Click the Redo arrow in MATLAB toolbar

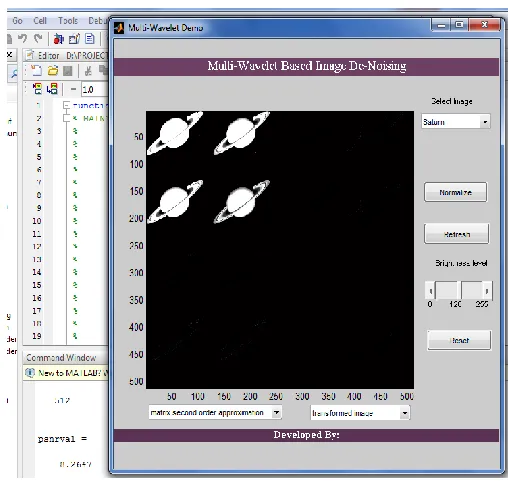(x=38, y=39)
